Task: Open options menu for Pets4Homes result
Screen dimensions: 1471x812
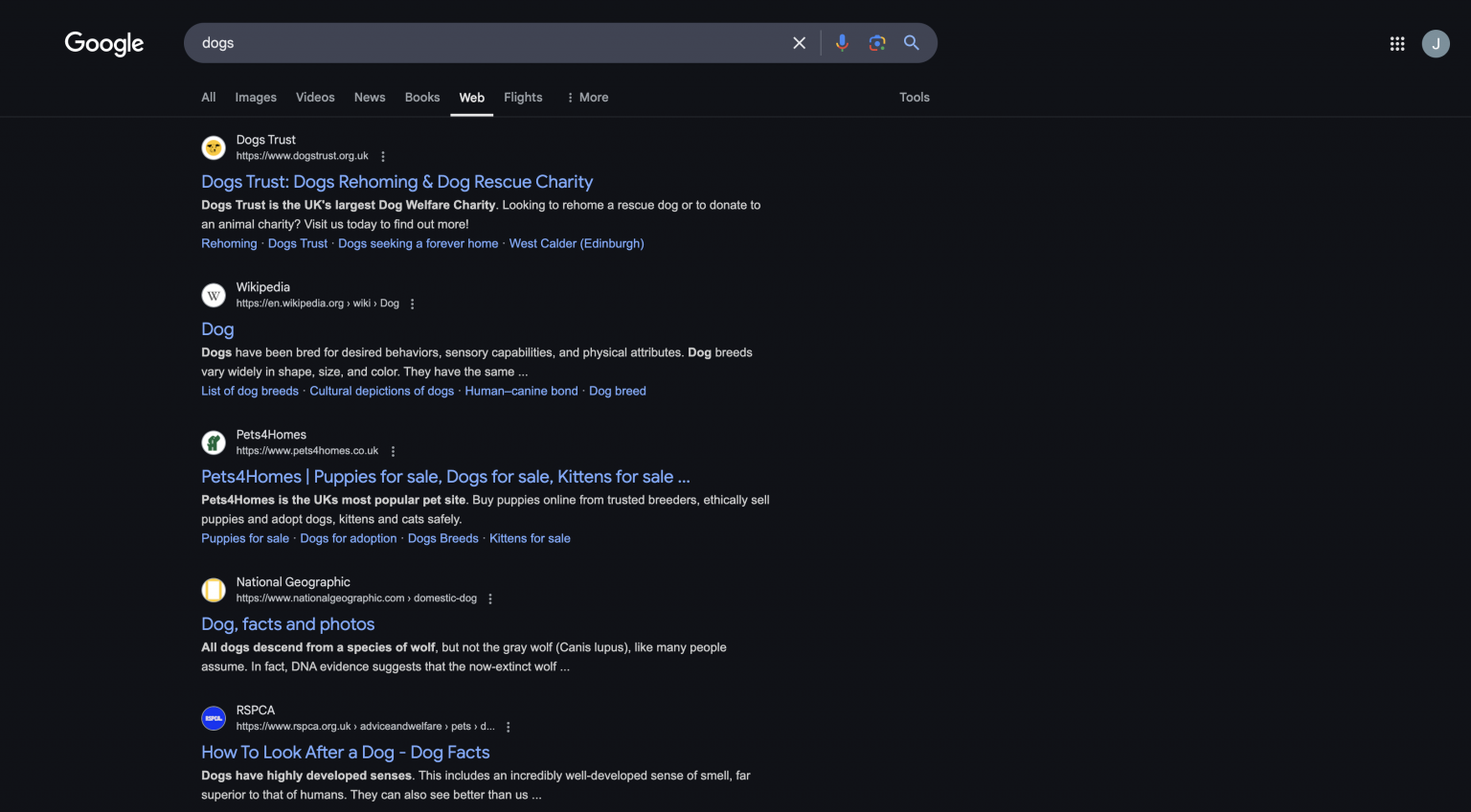Action: [393, 451]
